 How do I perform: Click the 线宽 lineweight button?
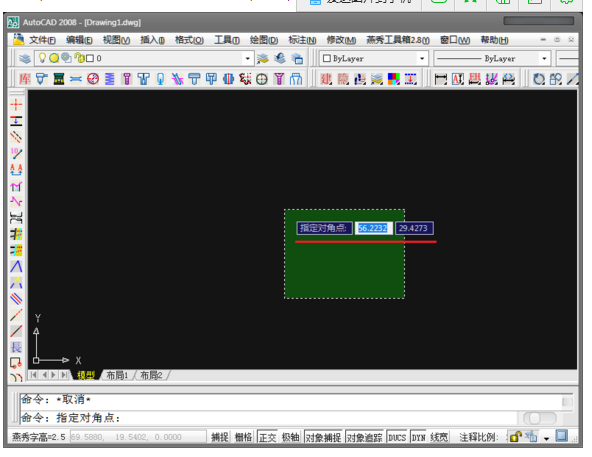(x=439, y=437)
